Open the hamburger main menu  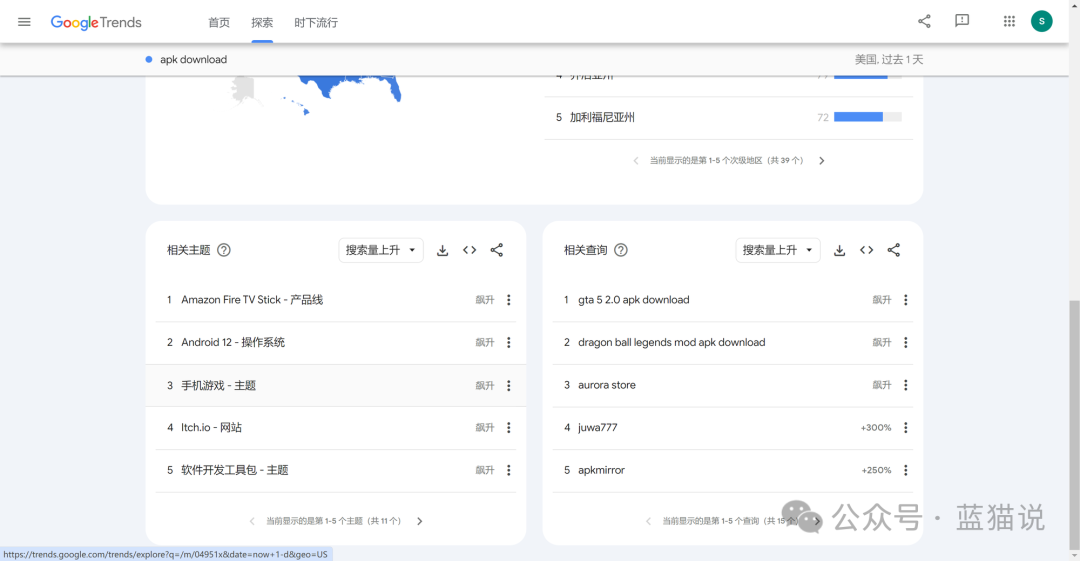[x=24, y=22]
